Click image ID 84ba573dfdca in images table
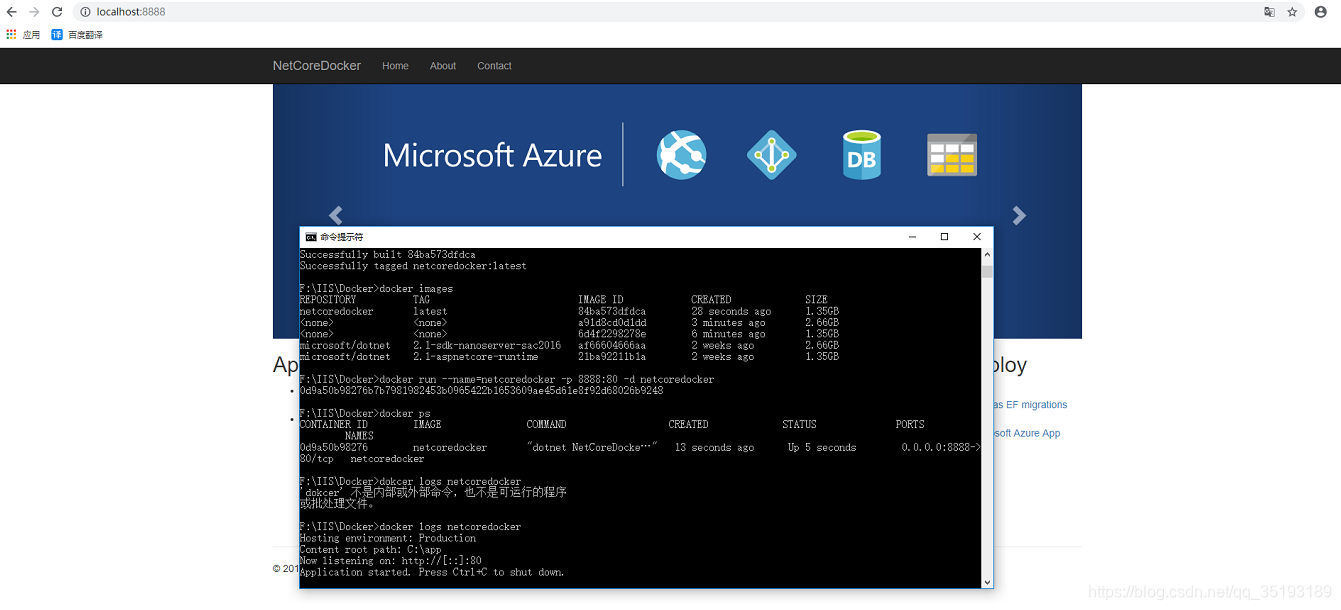1341x610 pixels. (612, 311)
